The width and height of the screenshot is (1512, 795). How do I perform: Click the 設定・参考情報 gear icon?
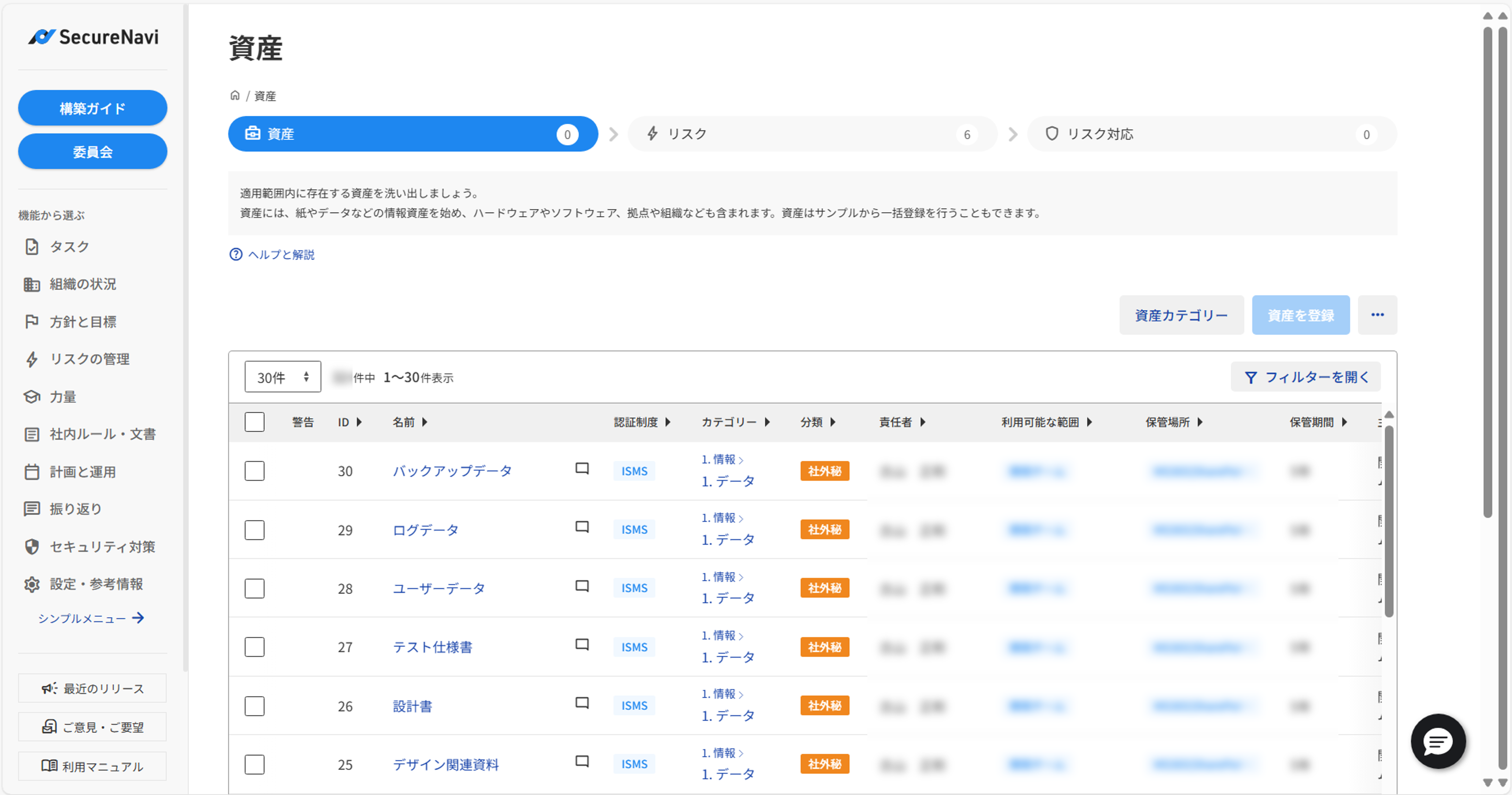pos(32,584)
